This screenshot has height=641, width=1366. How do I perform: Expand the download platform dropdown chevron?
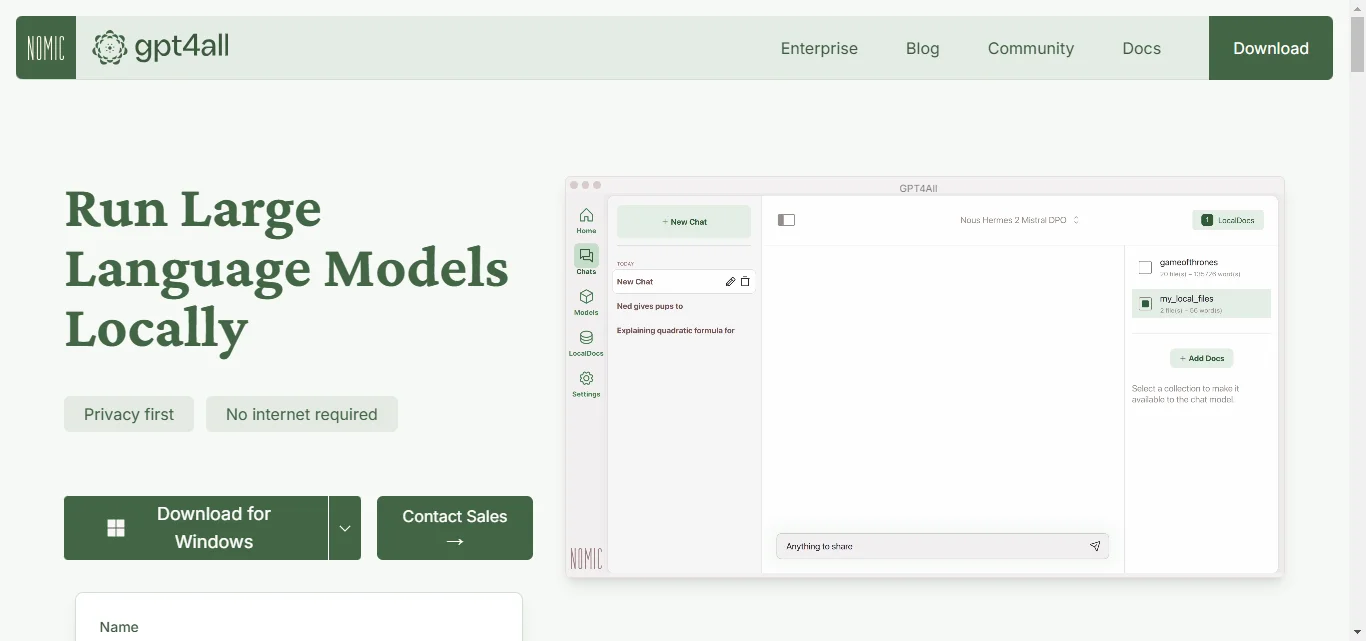[x=345, y=528]
